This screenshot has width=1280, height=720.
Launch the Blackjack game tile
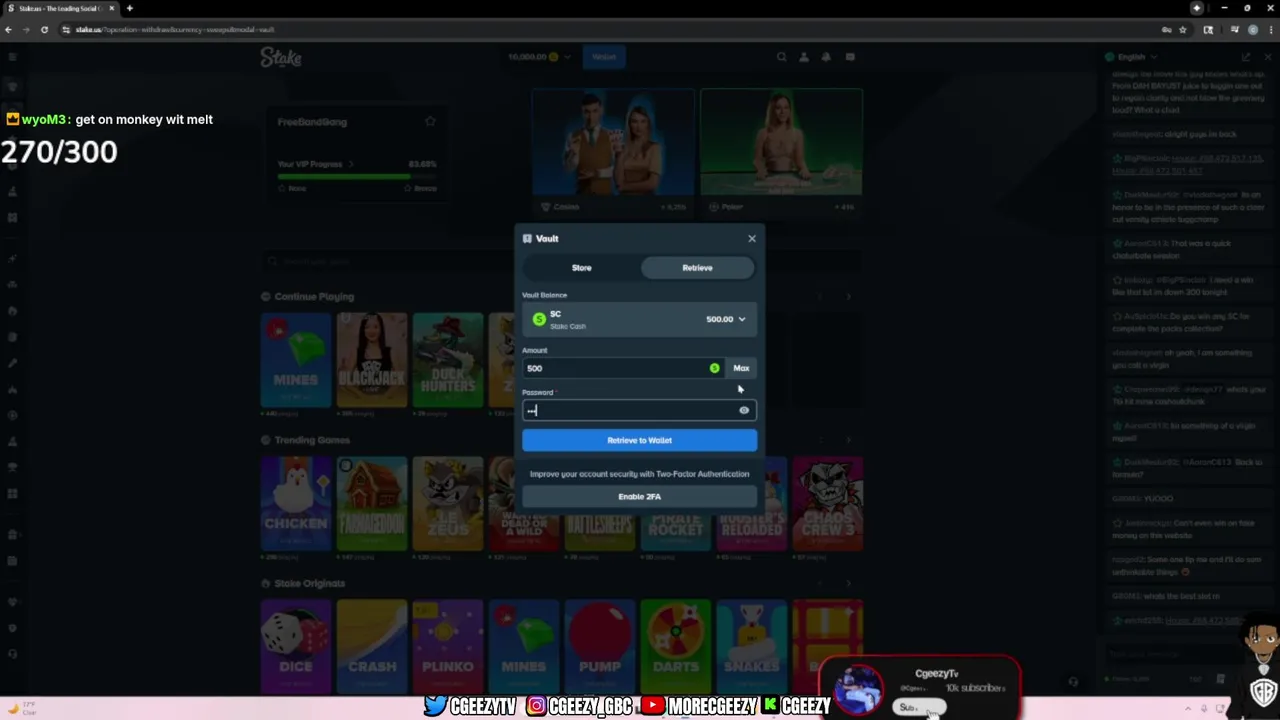(x=372, y=360)
